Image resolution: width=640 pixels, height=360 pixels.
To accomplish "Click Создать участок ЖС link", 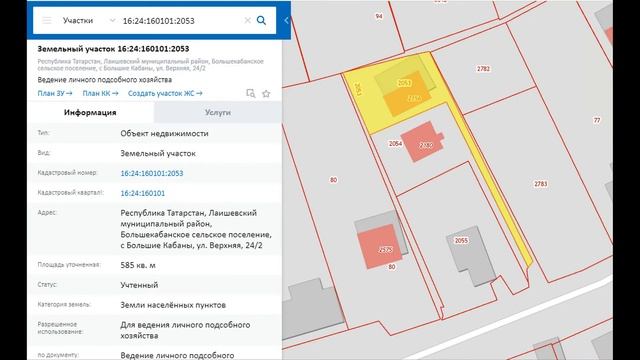I will pos(165,93).
